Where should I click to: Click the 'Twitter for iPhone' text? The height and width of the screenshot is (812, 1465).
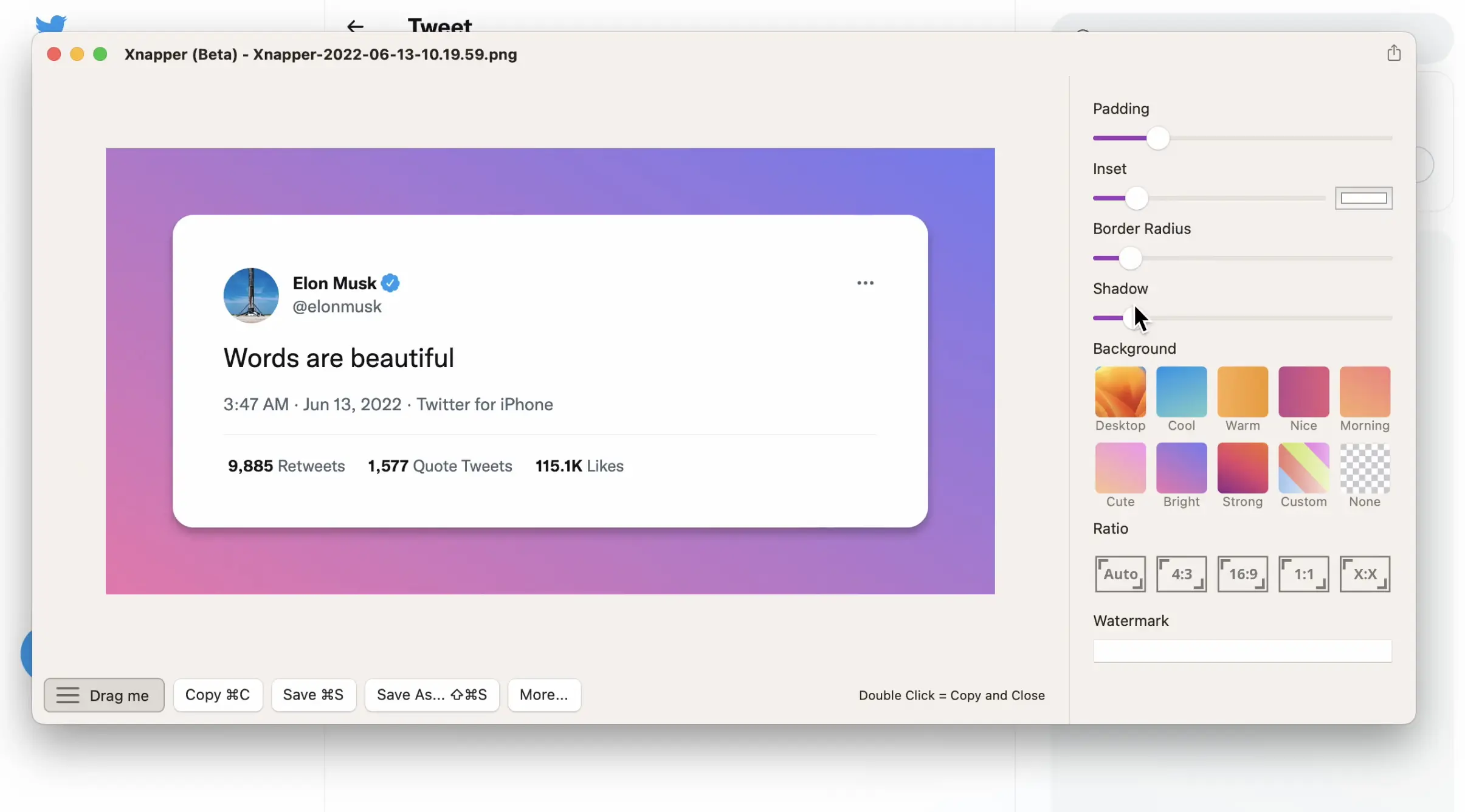coord(484,405)
